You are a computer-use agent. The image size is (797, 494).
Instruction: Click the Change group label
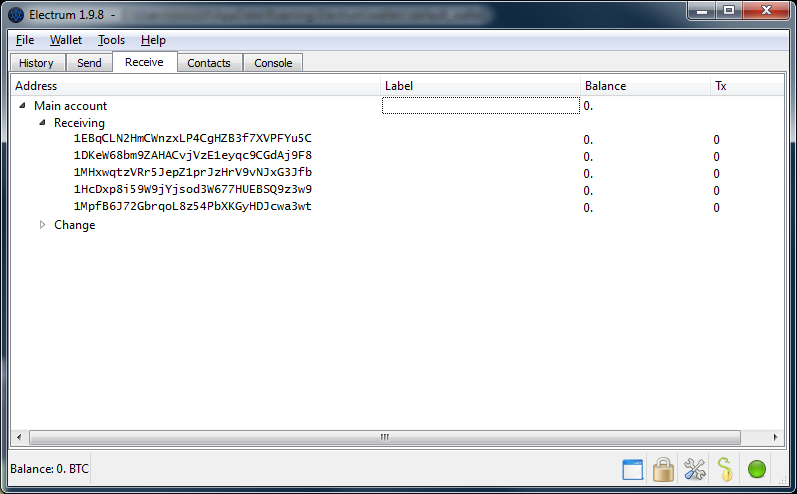pos(75,225)
